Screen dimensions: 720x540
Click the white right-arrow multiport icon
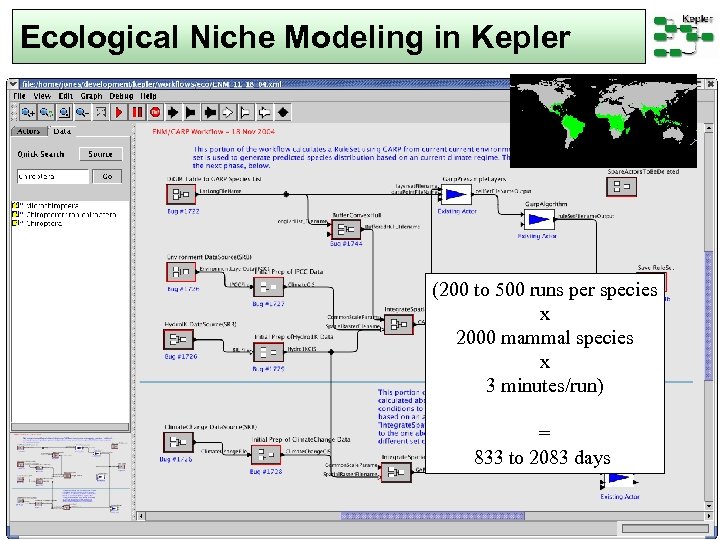pyautogui.click(x=228, y=112)
